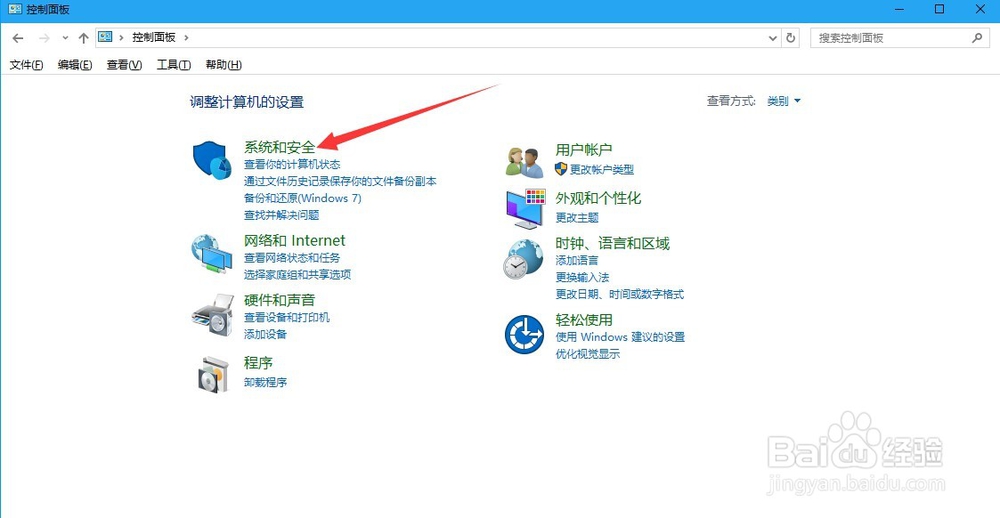The image size is (1000, 518).
Task: Click 更改帐户类型 link
Action: (602, 170)
